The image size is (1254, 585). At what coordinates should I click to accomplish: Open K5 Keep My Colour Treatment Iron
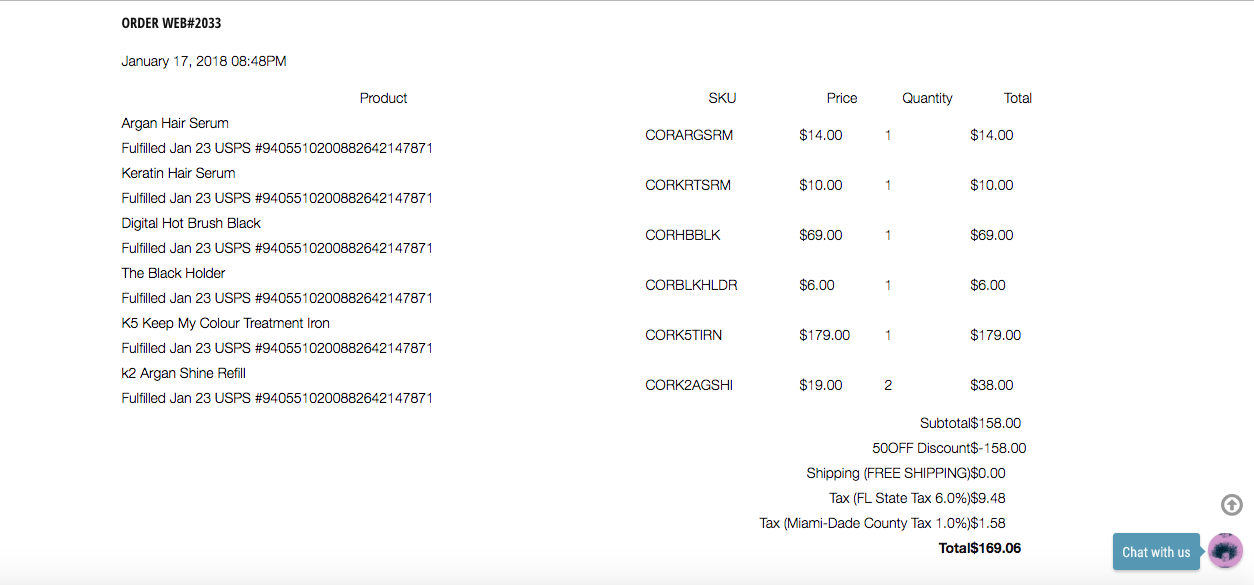point(225,323)
